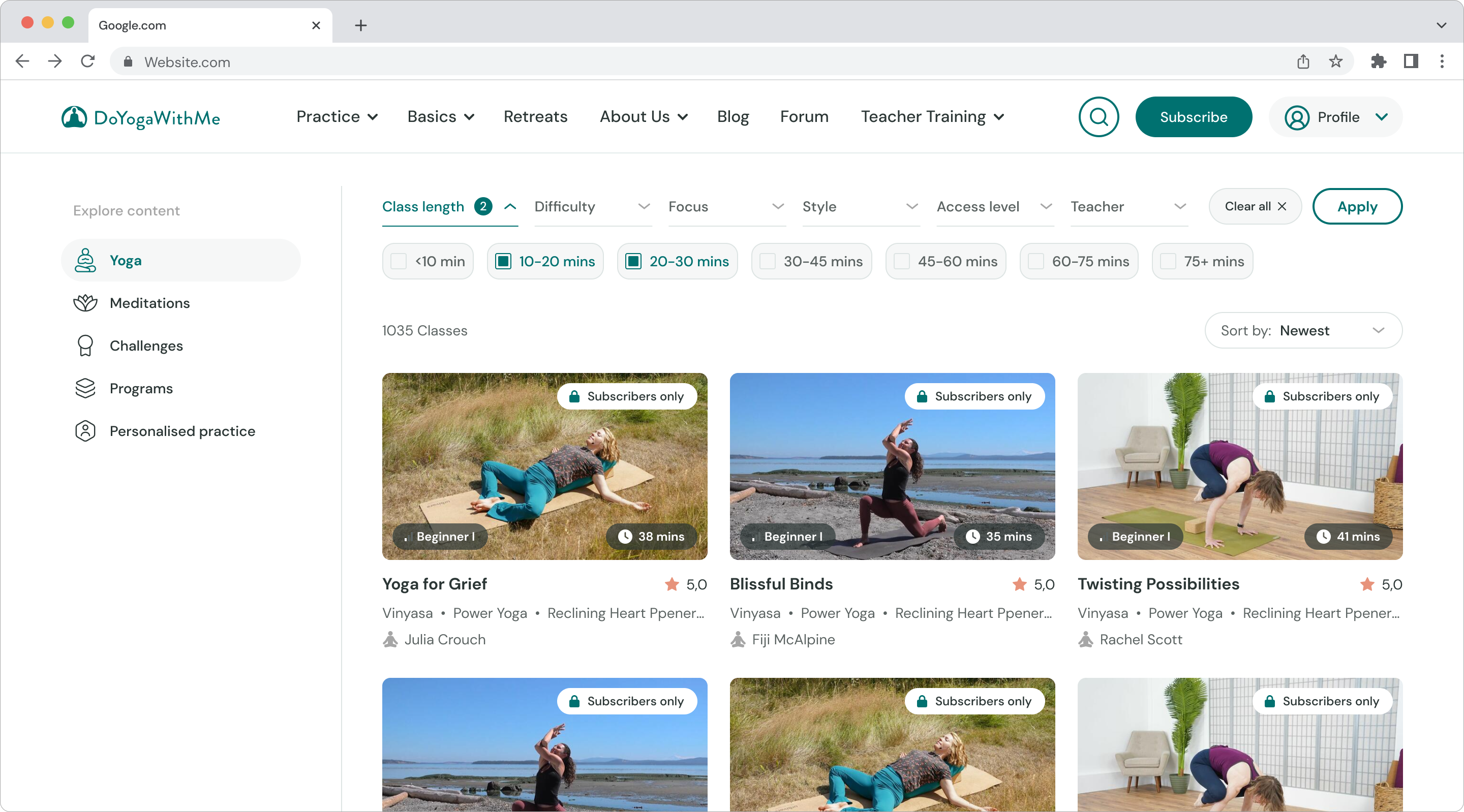This screenshot has height=812, width=1464.
Task: Bookmark page with star icon
Action: click(1335, 61)
